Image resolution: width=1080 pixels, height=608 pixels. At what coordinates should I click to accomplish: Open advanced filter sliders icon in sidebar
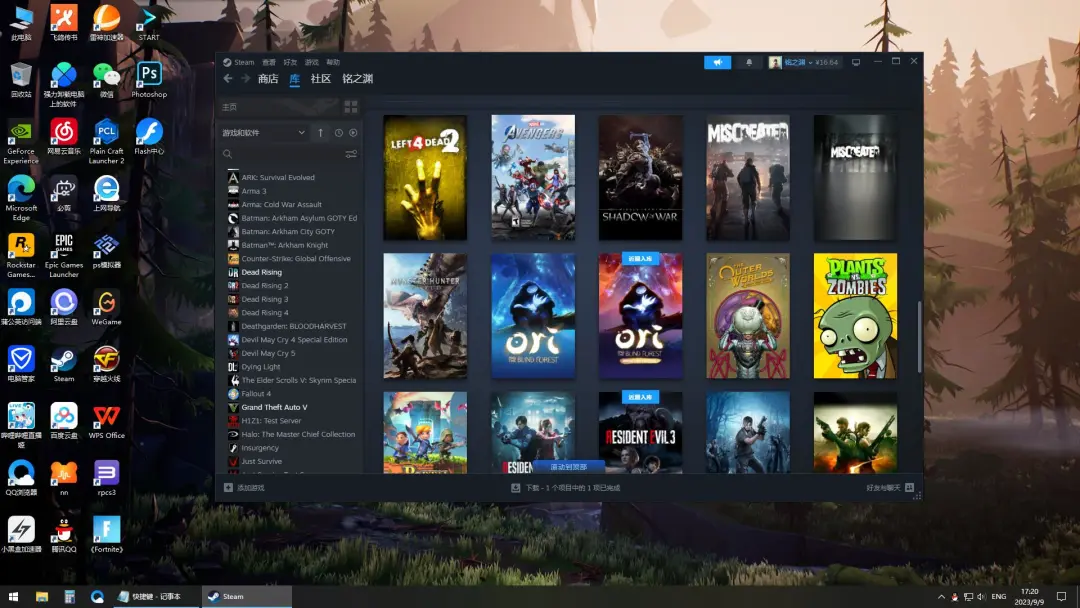pos(351,154)
